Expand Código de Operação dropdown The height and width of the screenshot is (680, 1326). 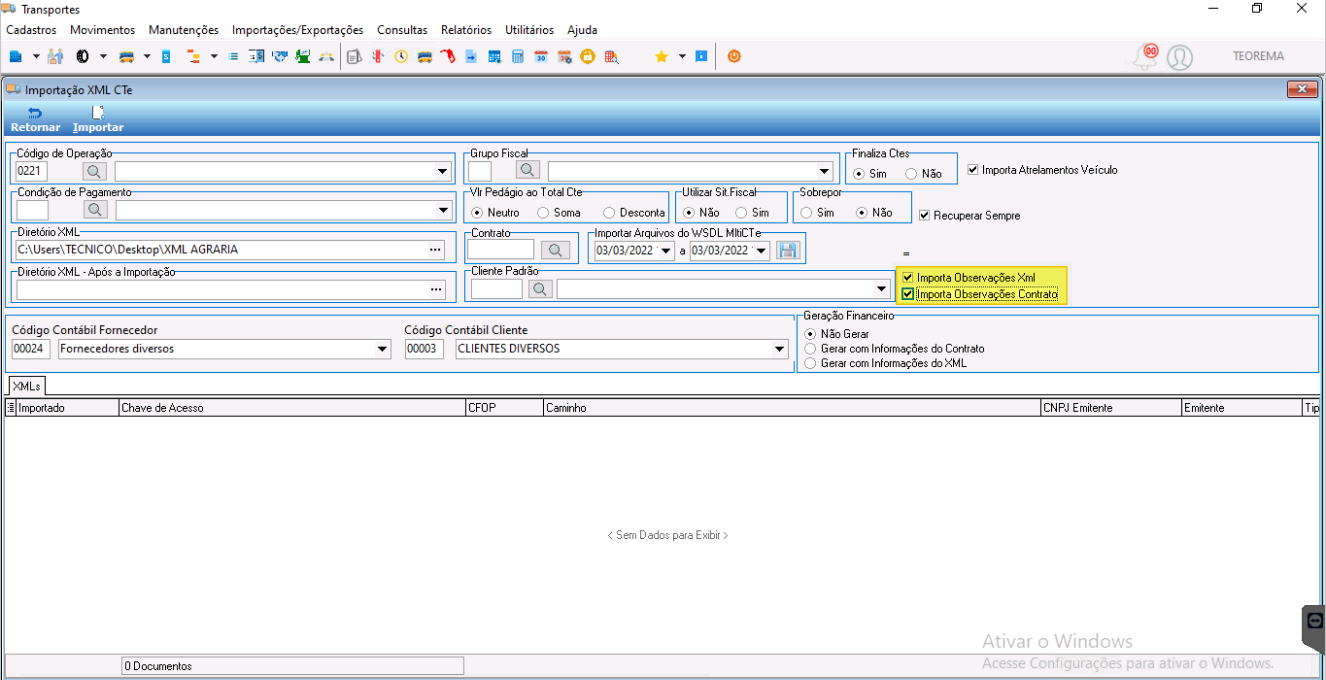tap(443, 171)
